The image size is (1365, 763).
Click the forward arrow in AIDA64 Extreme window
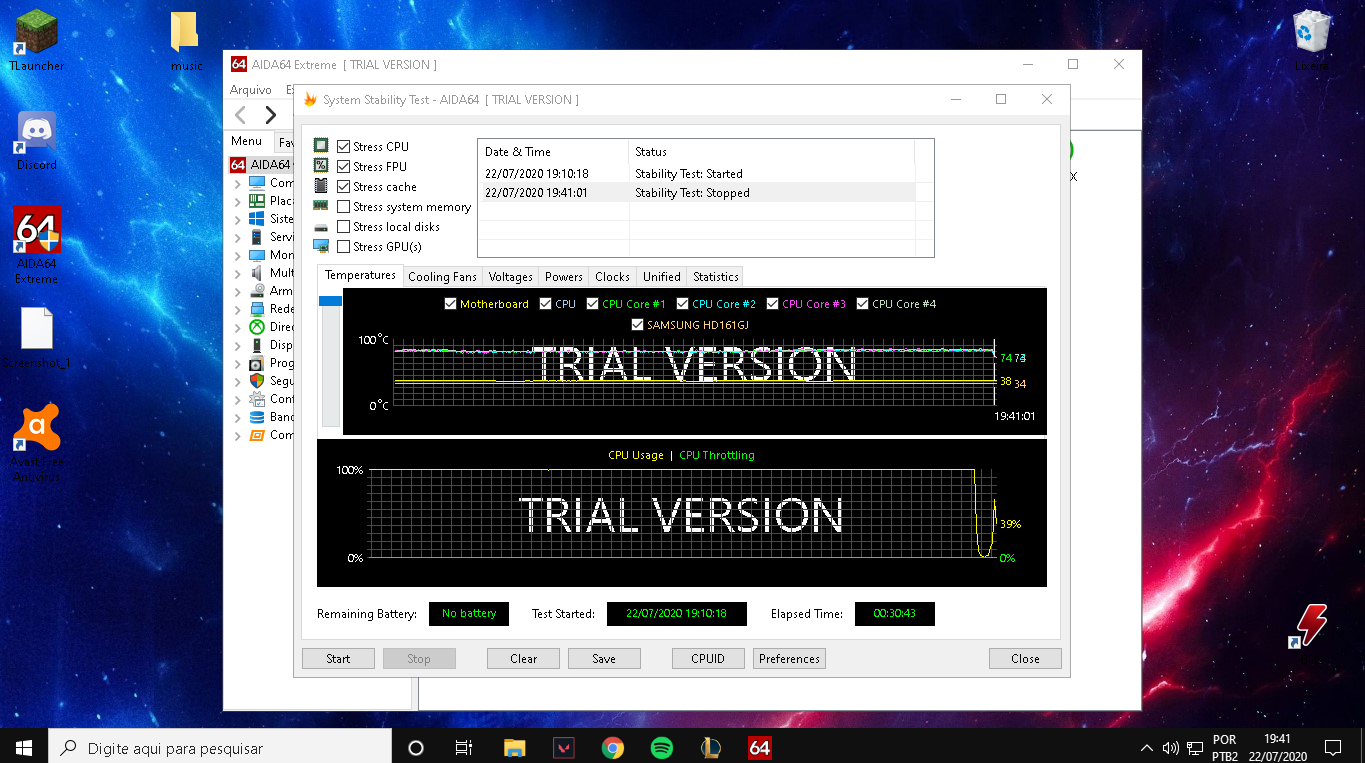[270, 114]
